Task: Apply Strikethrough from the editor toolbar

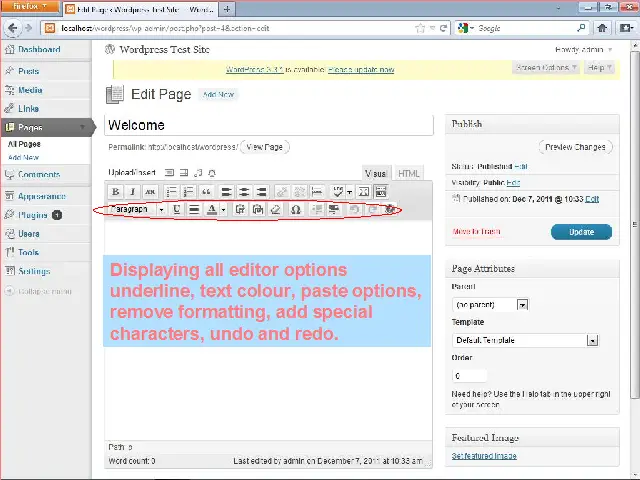Action: 150,191
